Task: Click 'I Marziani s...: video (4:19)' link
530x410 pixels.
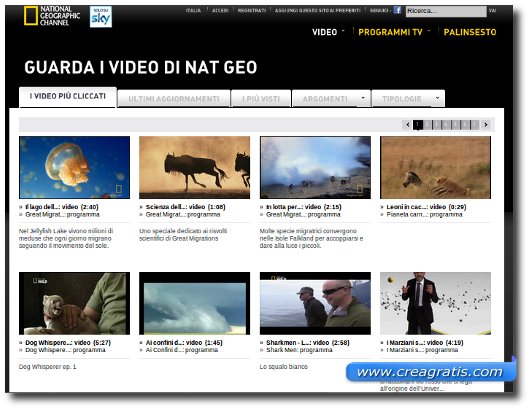Action: (425, 342)
